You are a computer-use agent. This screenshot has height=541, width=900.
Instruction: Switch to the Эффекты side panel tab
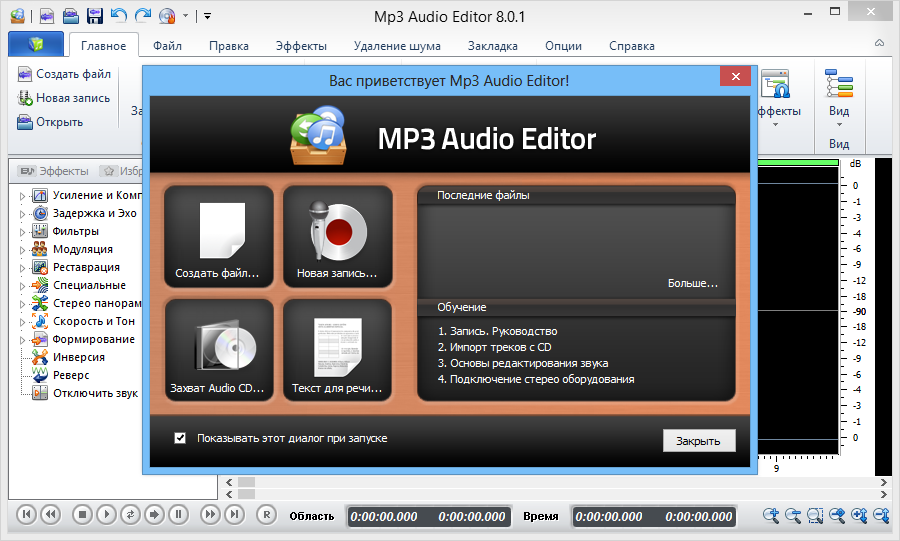(x=53, y=171)
